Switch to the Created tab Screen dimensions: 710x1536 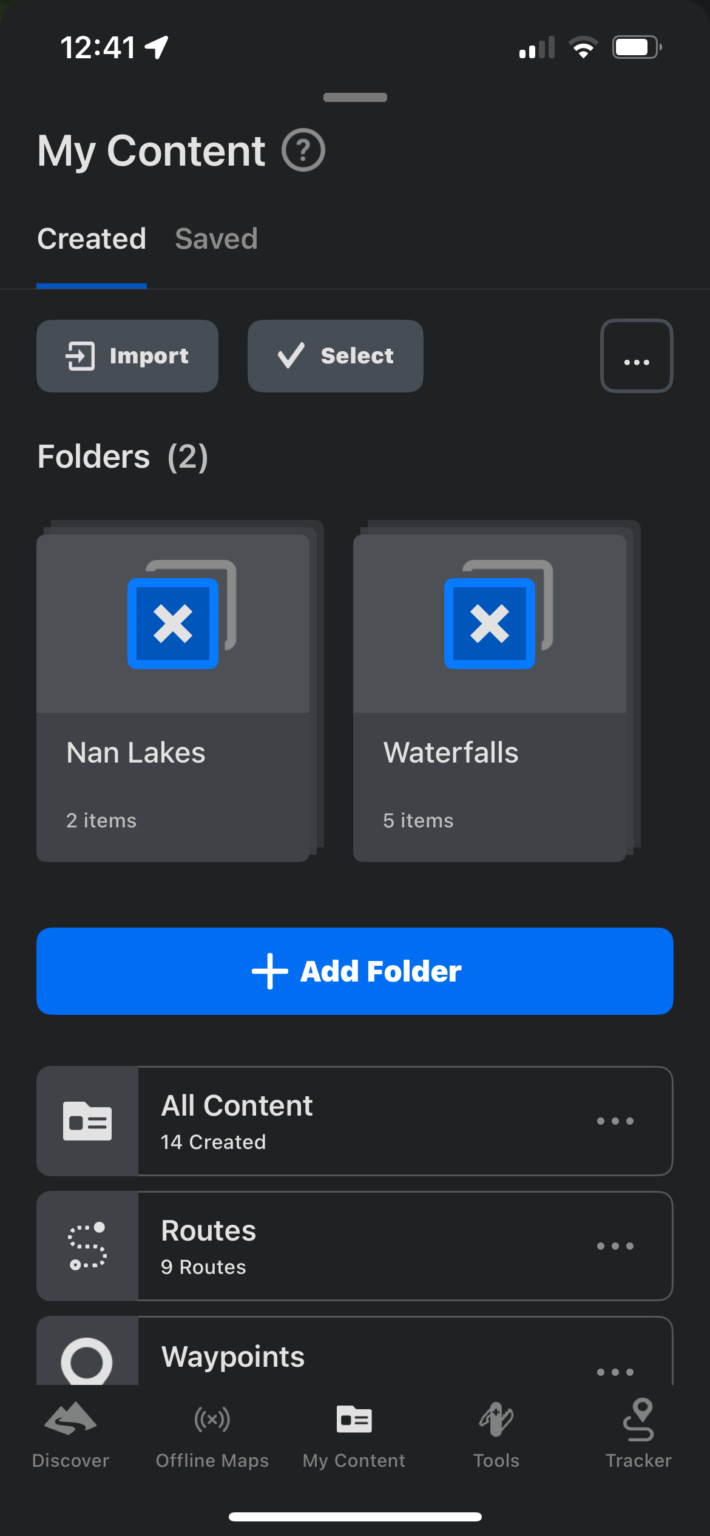coord(92,239)
